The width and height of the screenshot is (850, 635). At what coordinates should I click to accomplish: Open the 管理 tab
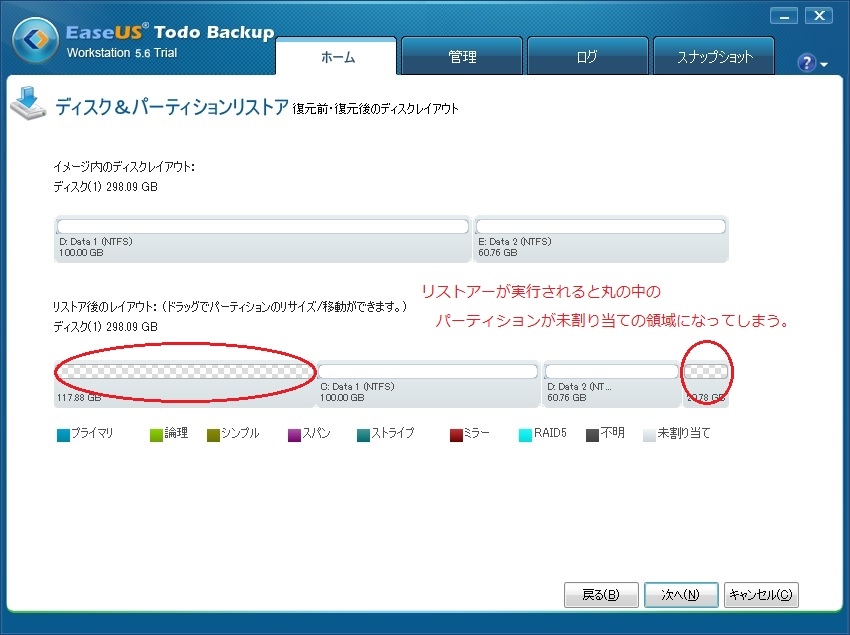[x=462, y=56]
